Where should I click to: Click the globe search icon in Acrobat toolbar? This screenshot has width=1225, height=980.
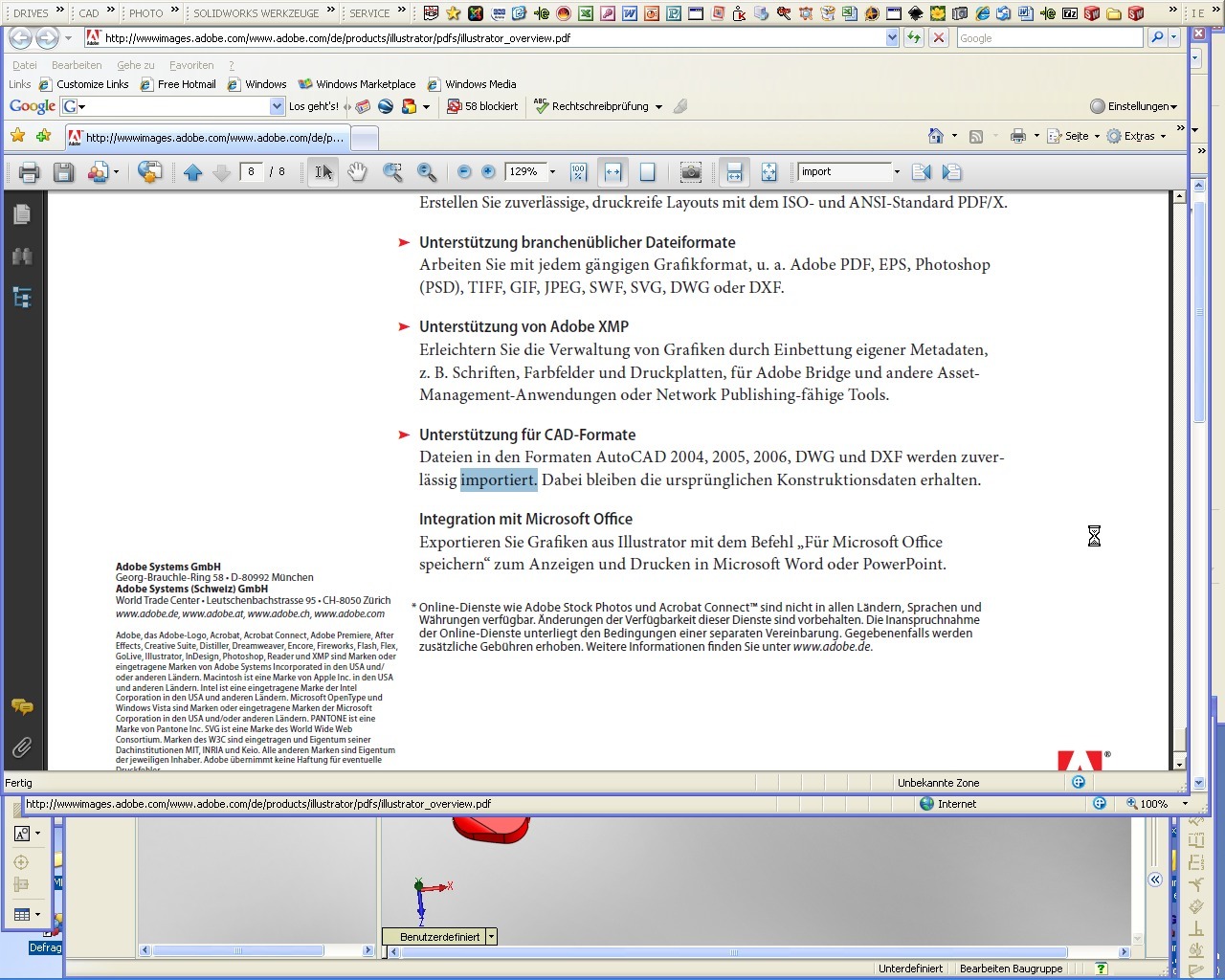[x=149, y=172]
